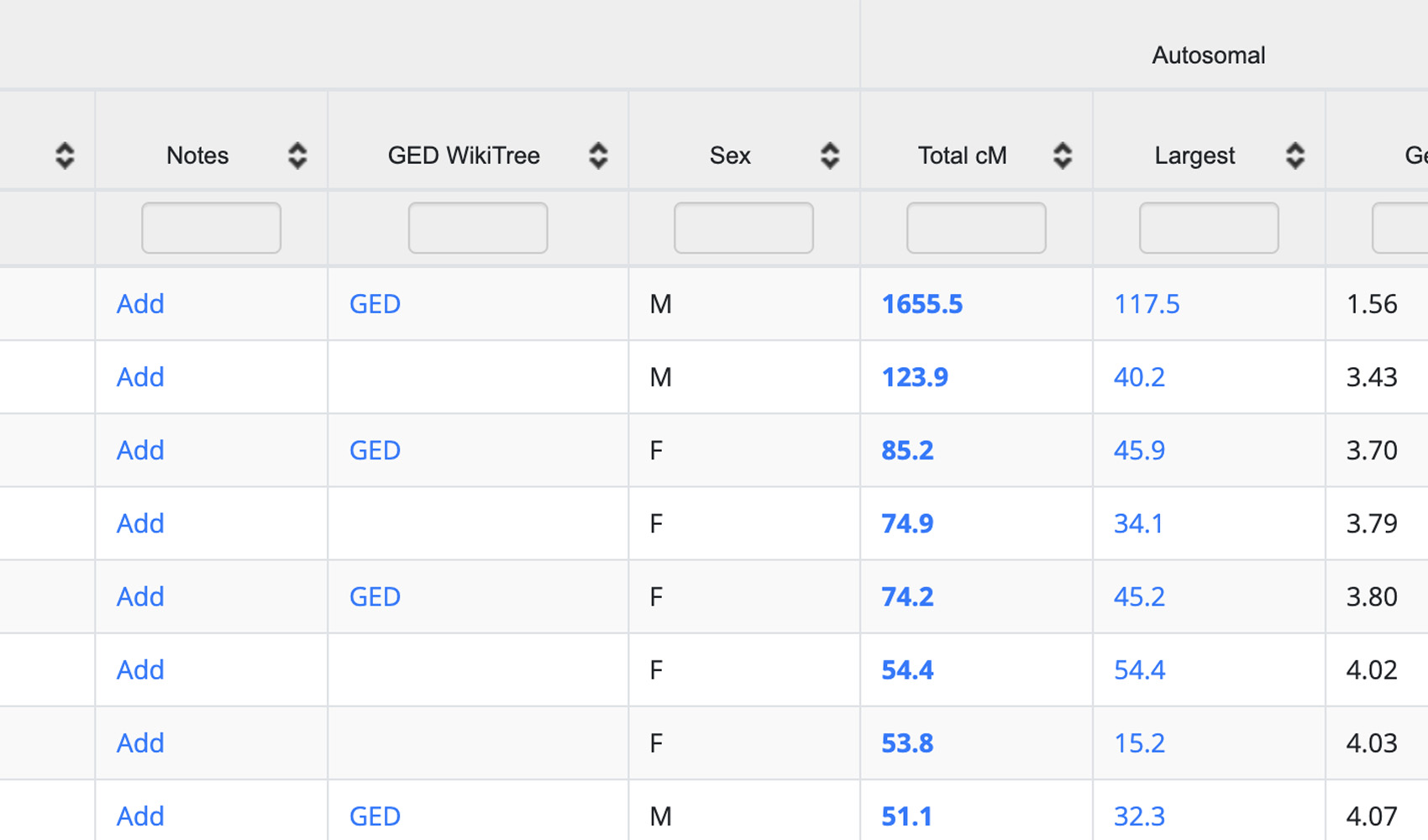Screen dimensions: 1428x840
Task: Add a note for the 1655.5 cM match
Action: tap(140, 304)
